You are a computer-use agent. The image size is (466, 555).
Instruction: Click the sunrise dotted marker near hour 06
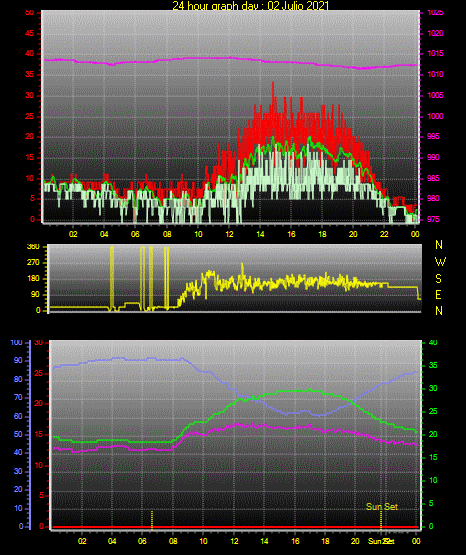(152, 520)
